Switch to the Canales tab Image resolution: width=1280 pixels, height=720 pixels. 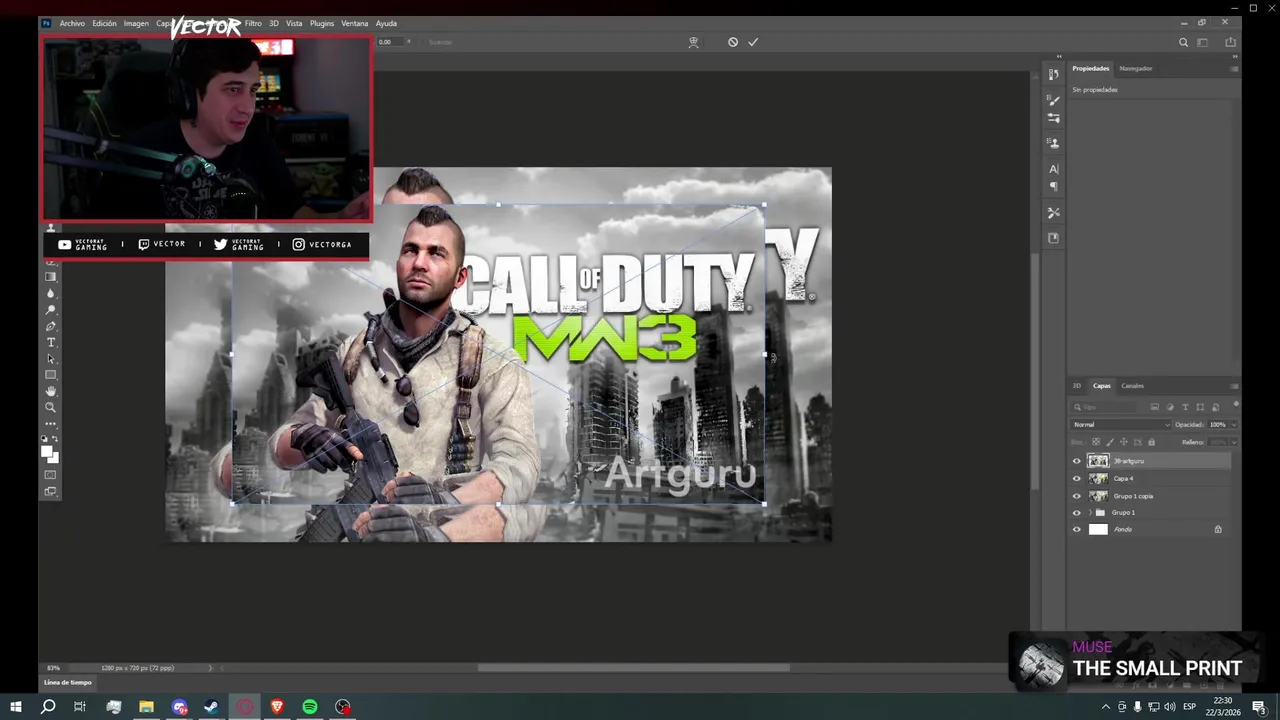point(1132,386)
